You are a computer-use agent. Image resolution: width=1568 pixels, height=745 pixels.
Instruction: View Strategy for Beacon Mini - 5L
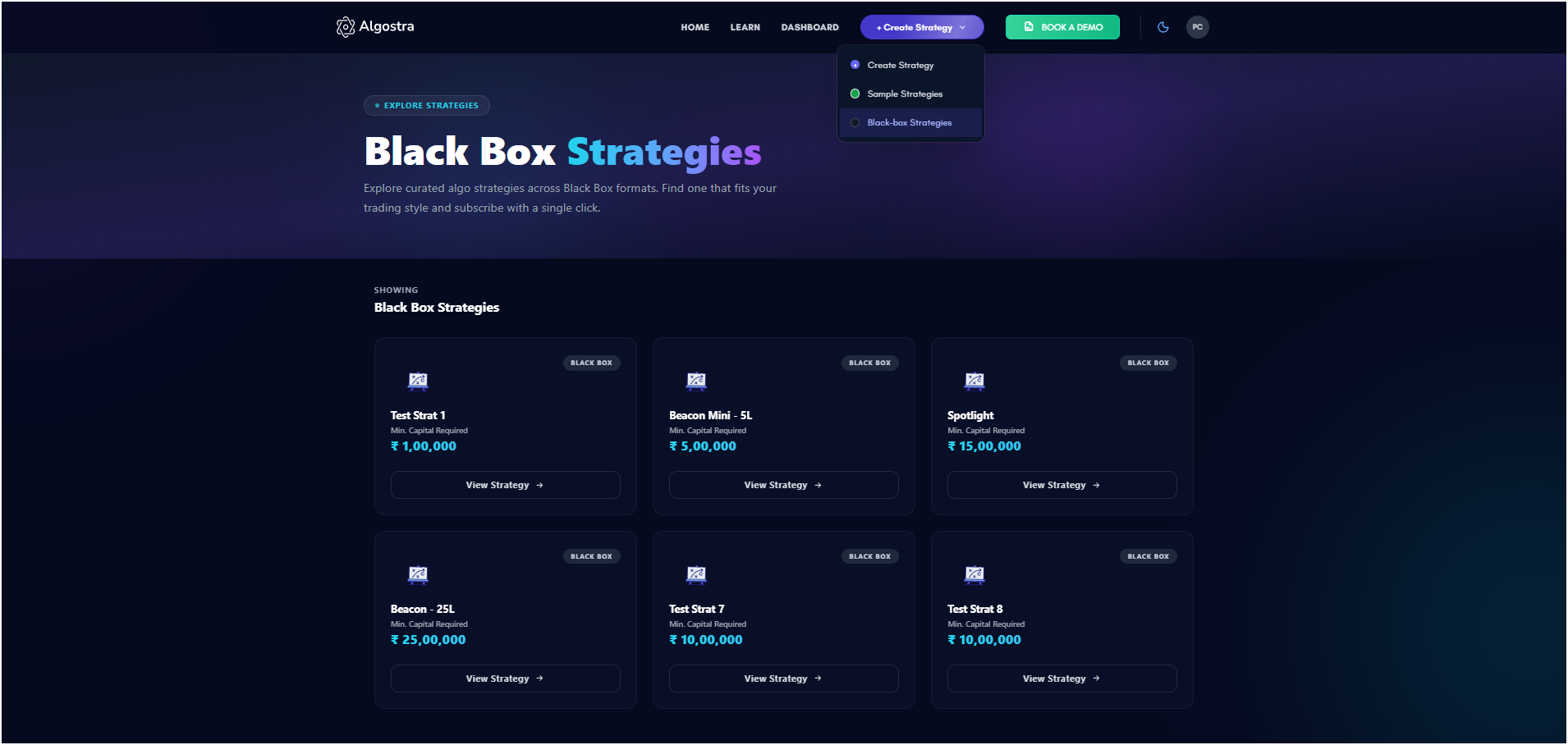click(x=783, y=485)
